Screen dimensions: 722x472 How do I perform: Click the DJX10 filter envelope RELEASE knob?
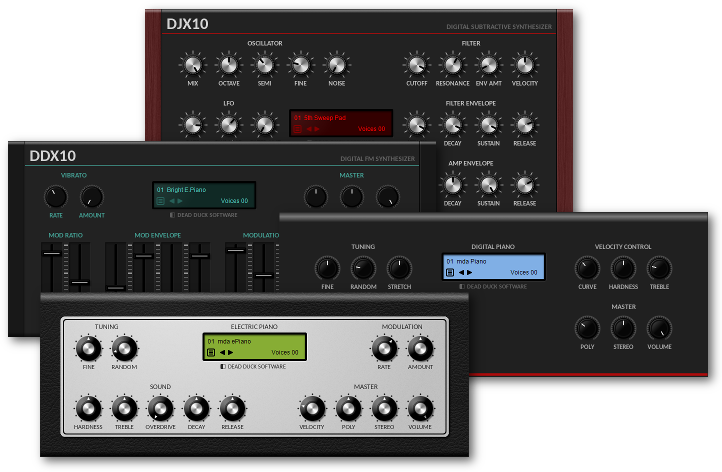pyautogui.click(x=524, y=125)
